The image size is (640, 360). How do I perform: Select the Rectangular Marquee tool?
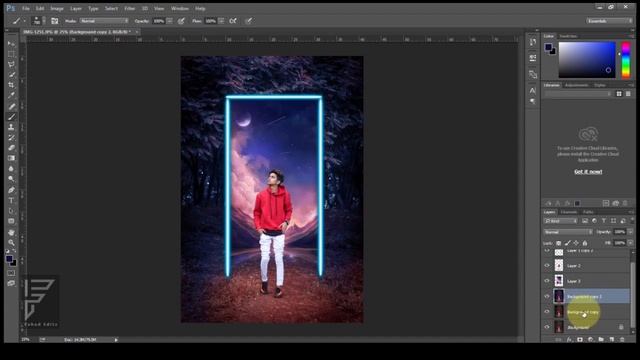(x=11, y=54)
